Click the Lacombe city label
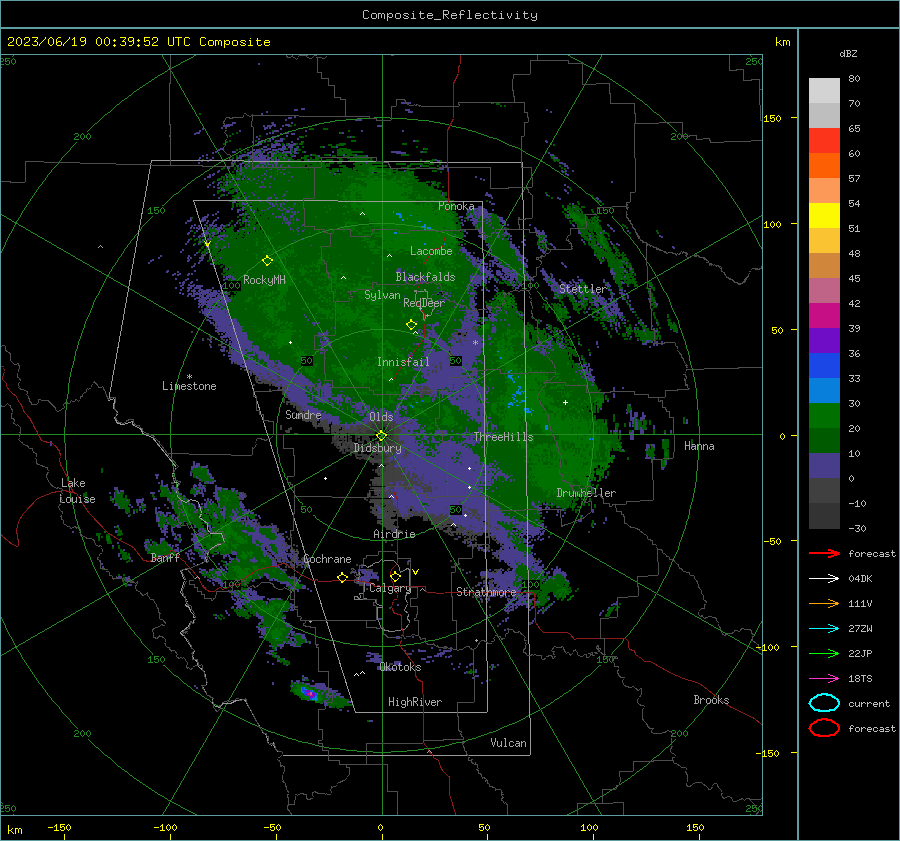 pos(431,251)
